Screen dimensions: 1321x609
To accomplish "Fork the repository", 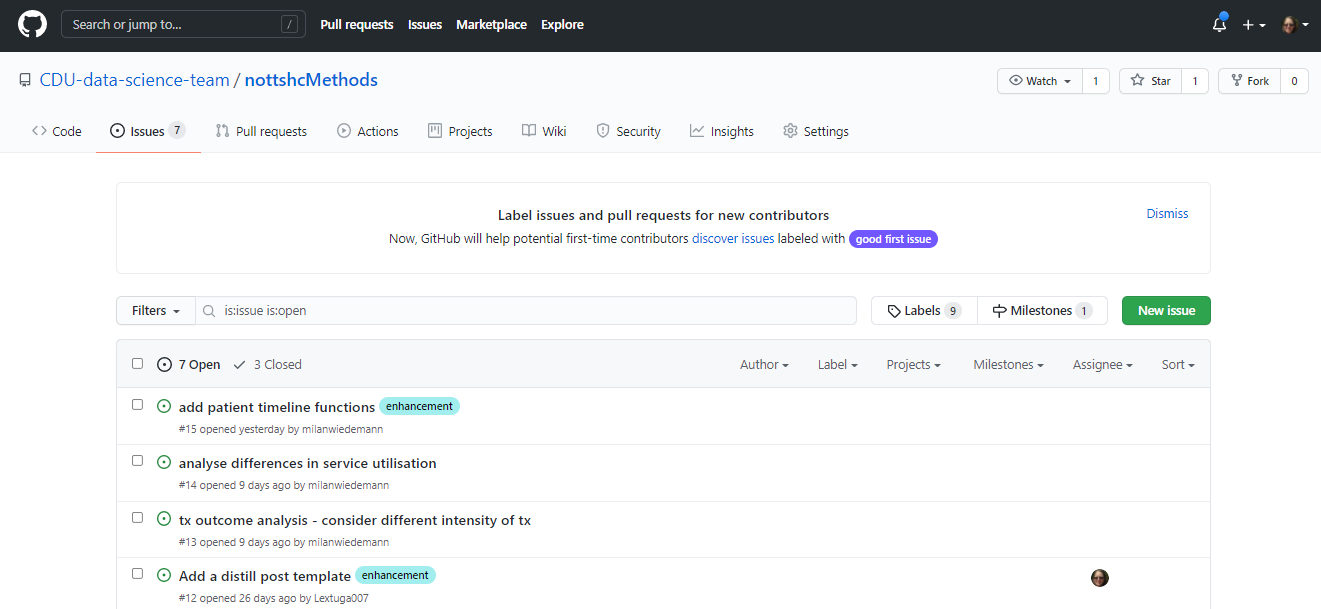I will click(1250, 81).
